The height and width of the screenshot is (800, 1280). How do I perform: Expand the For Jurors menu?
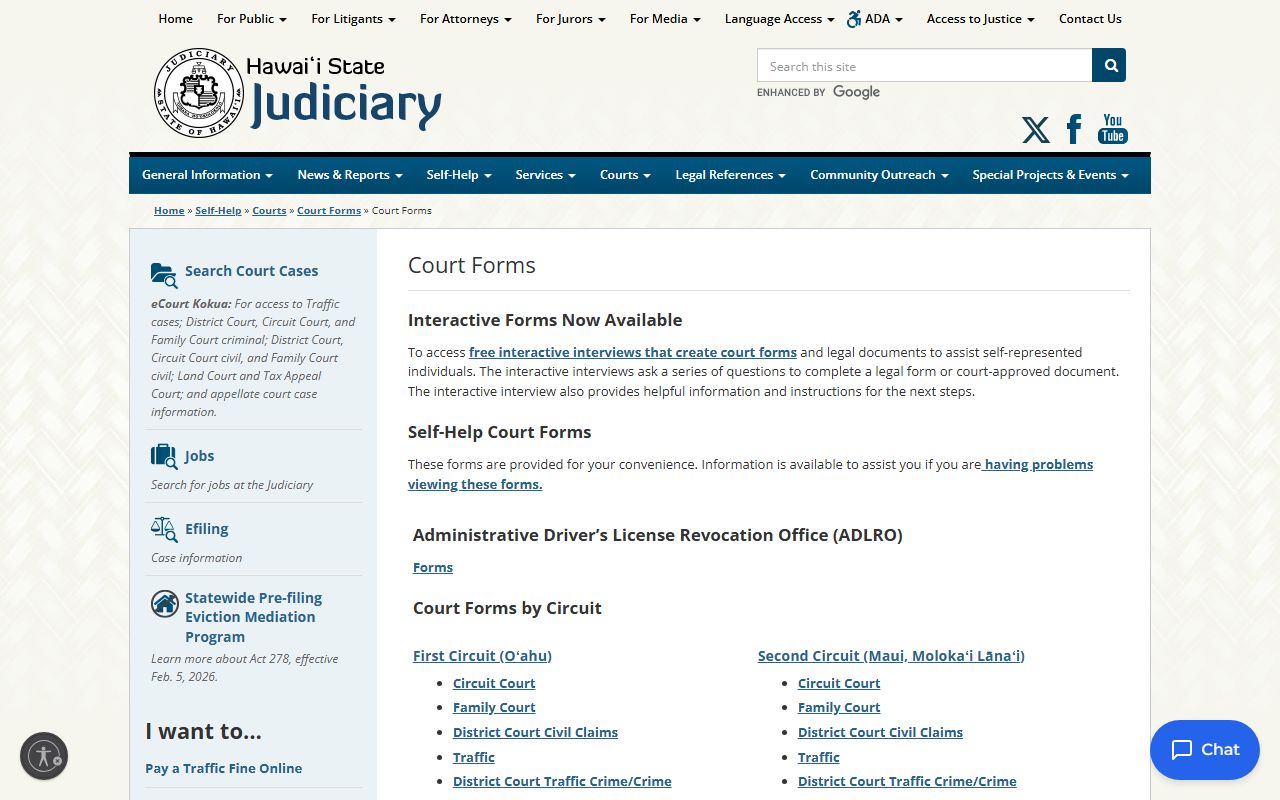pyautogui.click(x=571, y=18)
